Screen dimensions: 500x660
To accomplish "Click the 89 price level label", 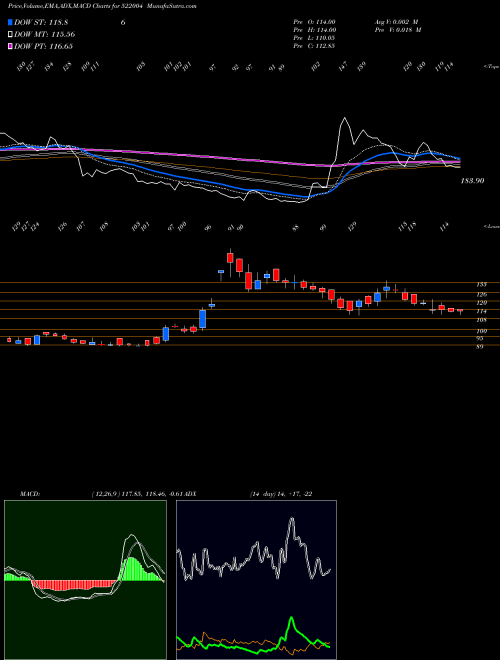I will [480, 347].
